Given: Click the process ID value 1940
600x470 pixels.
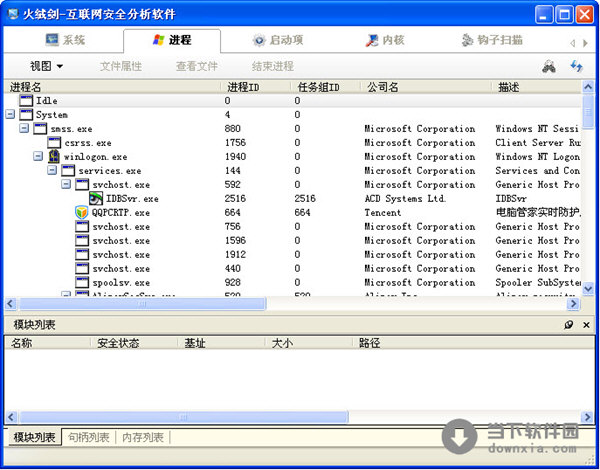Looking at the screenshot, I should (x=235, y=157).
